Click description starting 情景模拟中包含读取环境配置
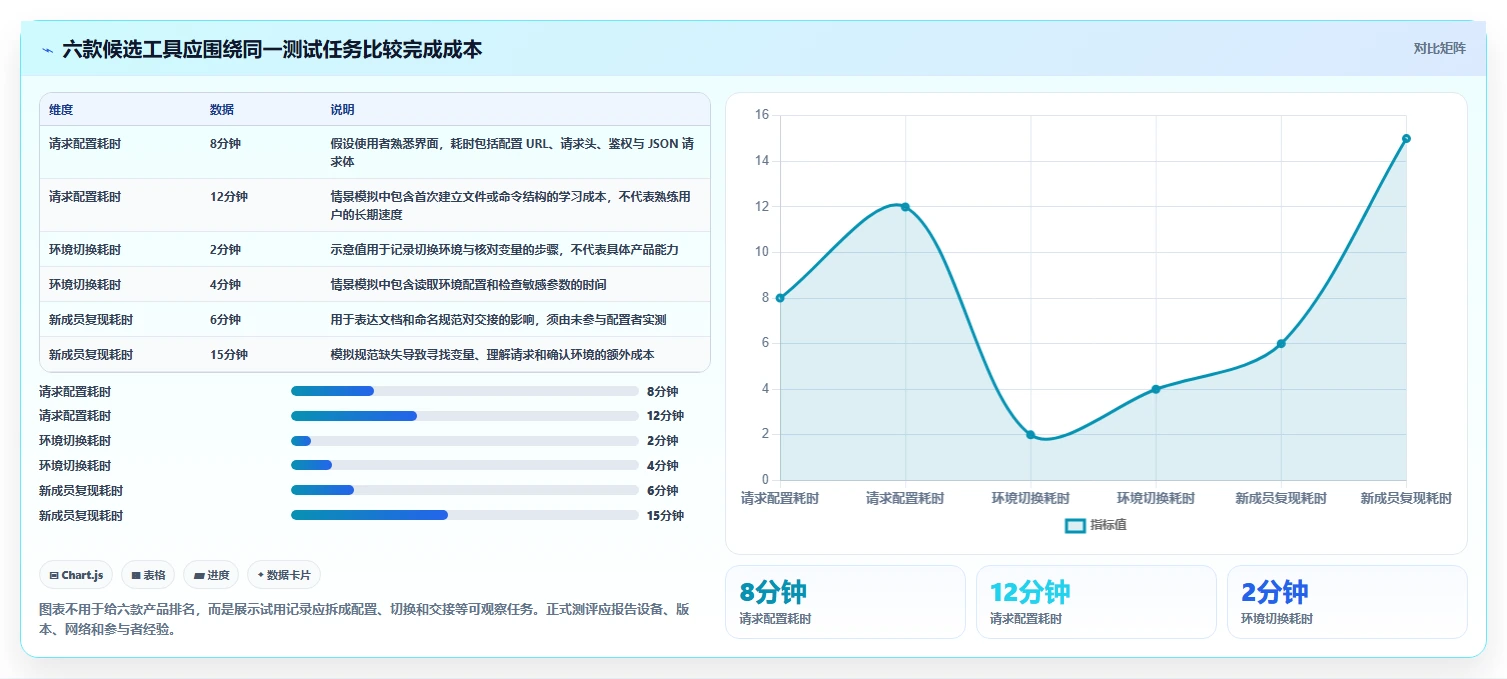1507x679 pixels. tap(468, 285)
